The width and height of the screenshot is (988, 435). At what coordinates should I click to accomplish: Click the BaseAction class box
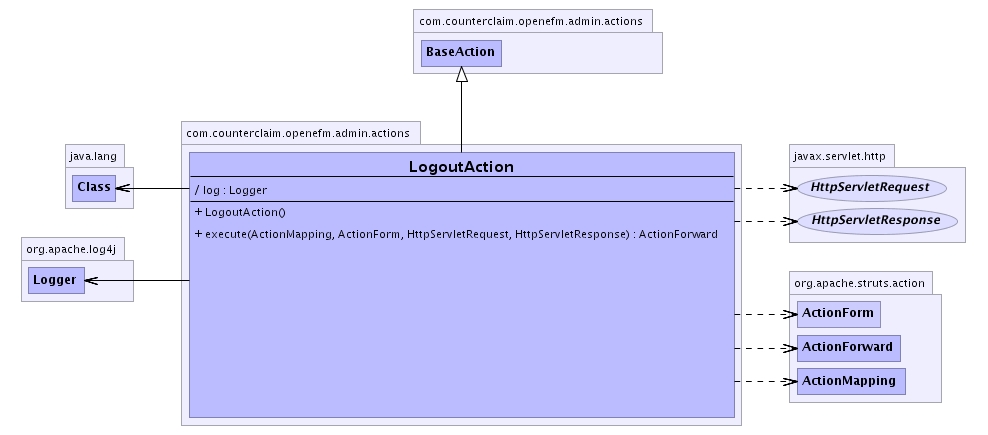pyautogui.click(x=460, y=52)
